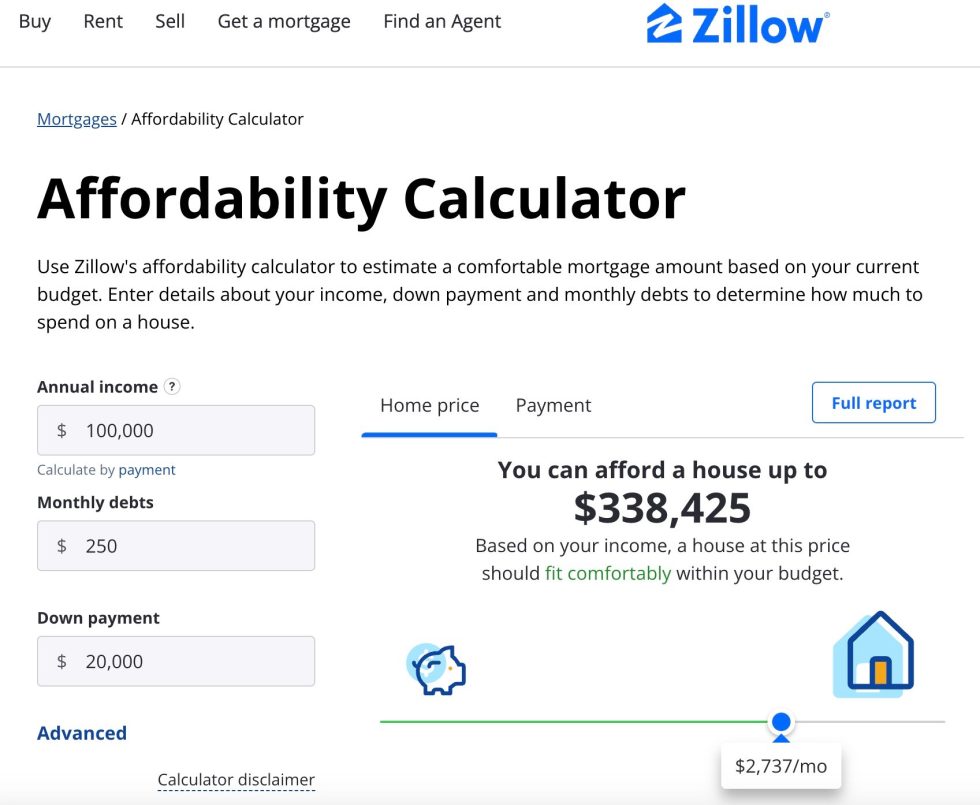Click the Annual income help question-mark icon
The width and height of the screenshot is (980, 805).
172,387
